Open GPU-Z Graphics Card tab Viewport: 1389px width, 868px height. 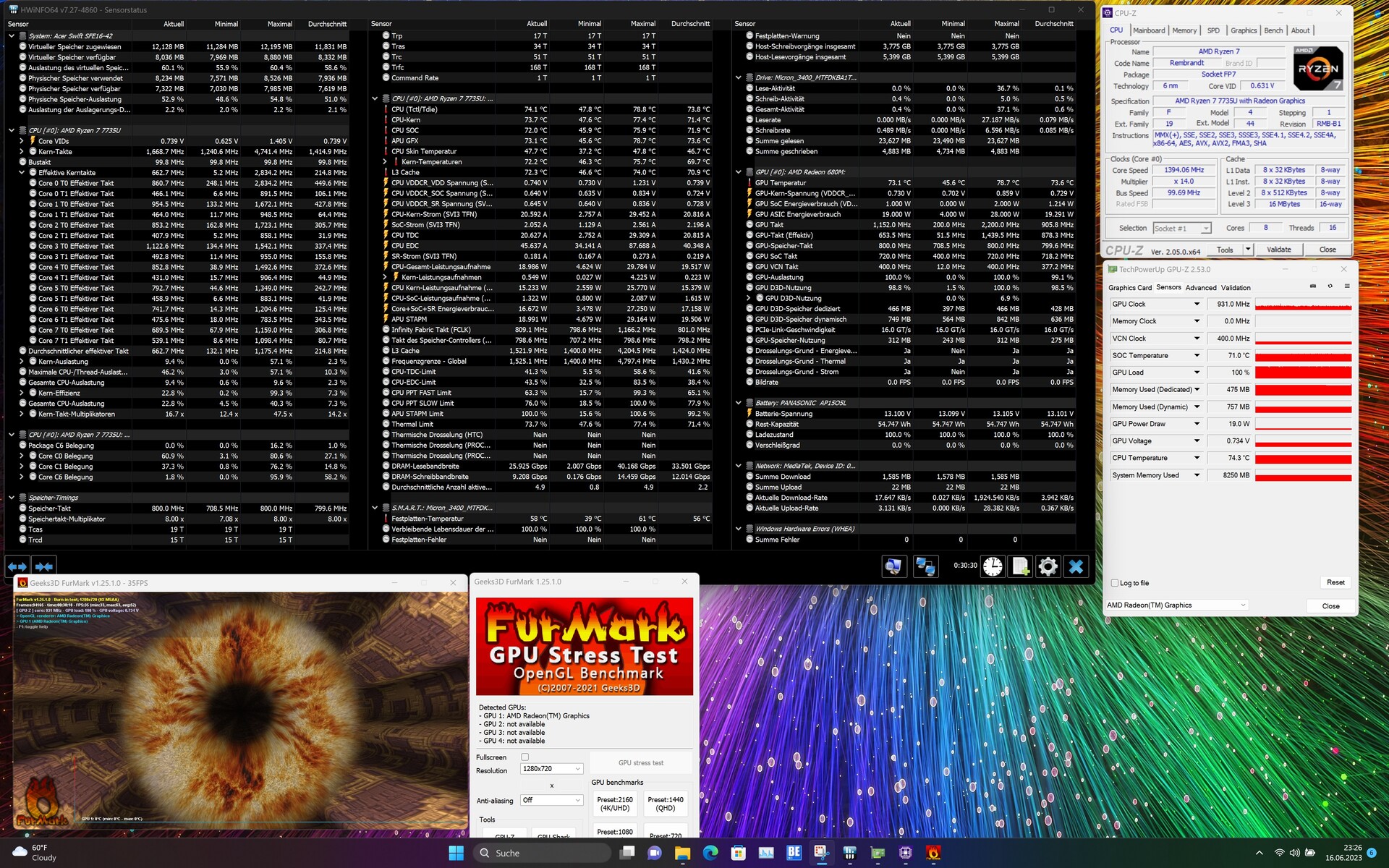[1129, 288]
